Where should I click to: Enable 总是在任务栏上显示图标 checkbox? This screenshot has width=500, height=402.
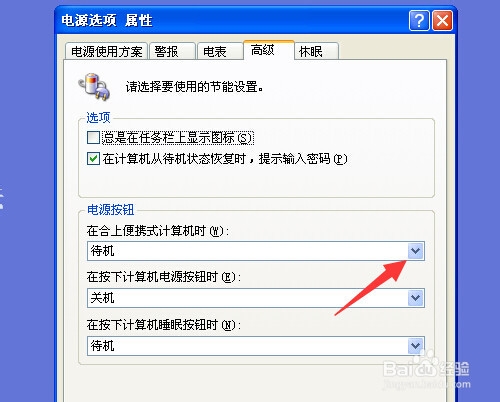93,137
